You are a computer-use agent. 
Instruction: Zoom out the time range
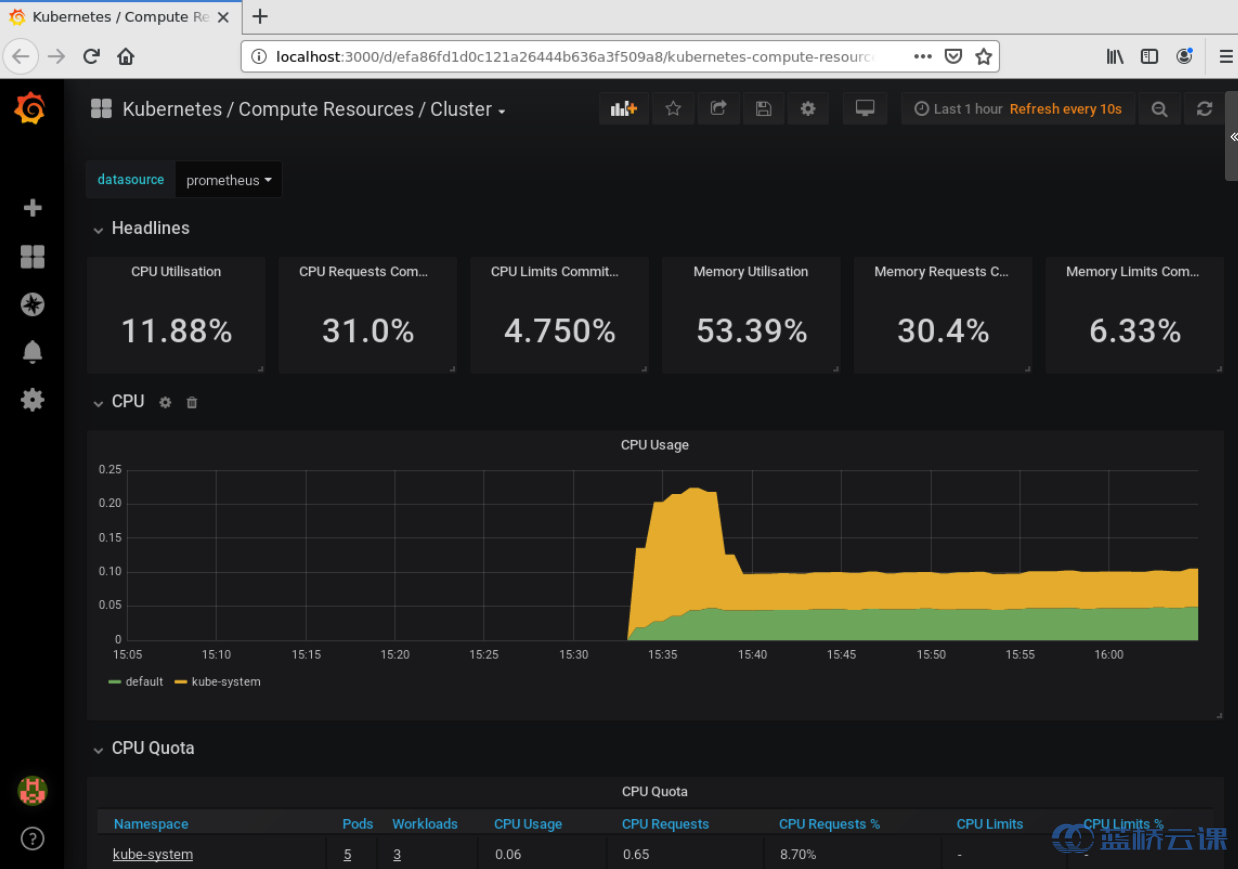[1159, 109]
